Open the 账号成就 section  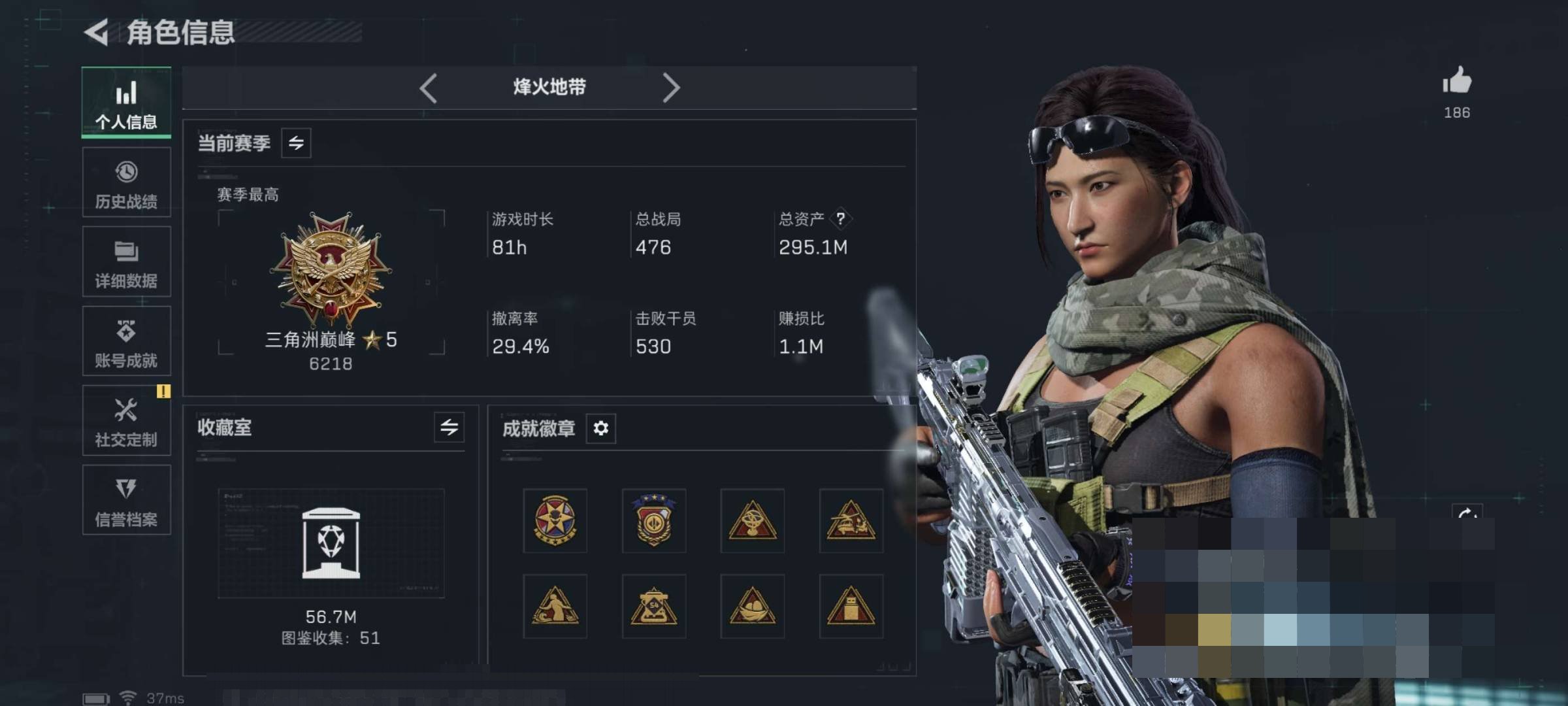tap(126, 341)
